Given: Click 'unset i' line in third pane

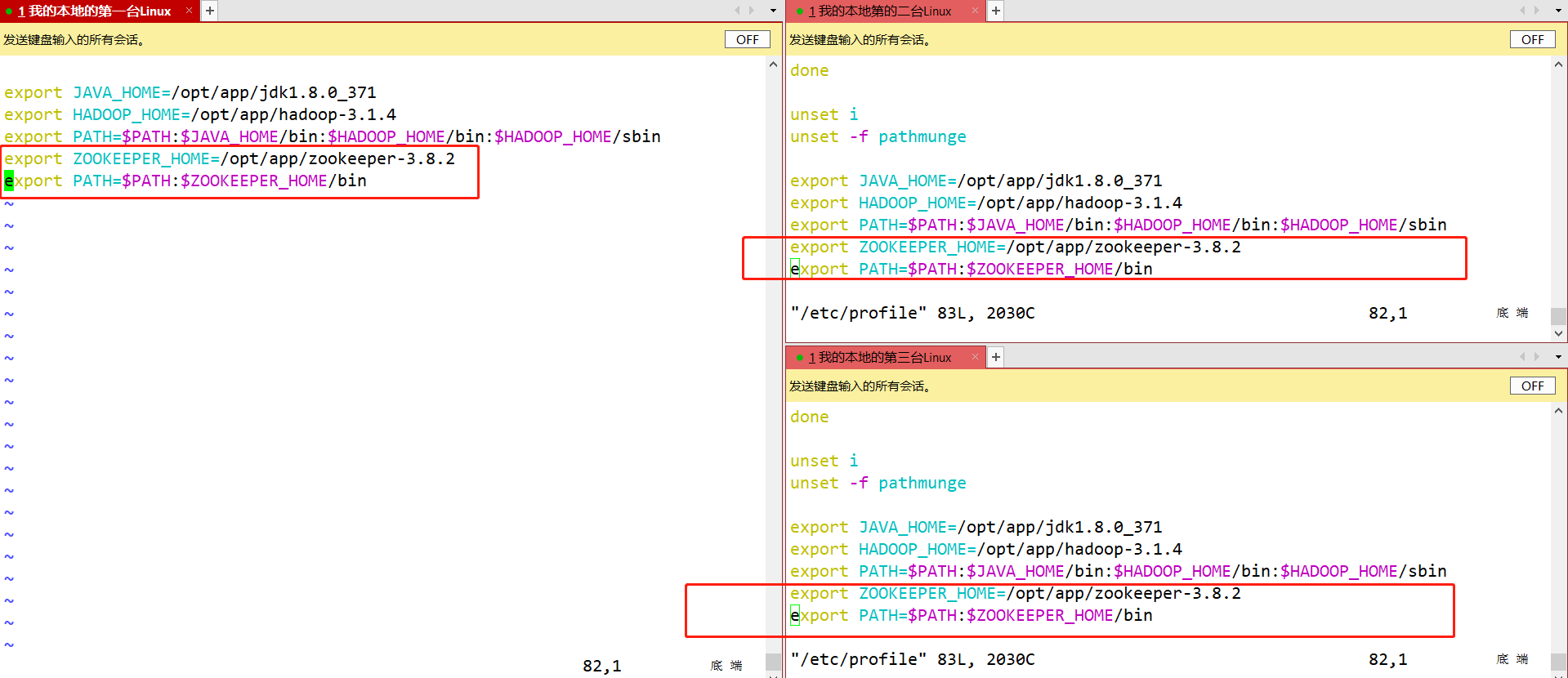Looking at the screenshot, I should tap(824, 461).
